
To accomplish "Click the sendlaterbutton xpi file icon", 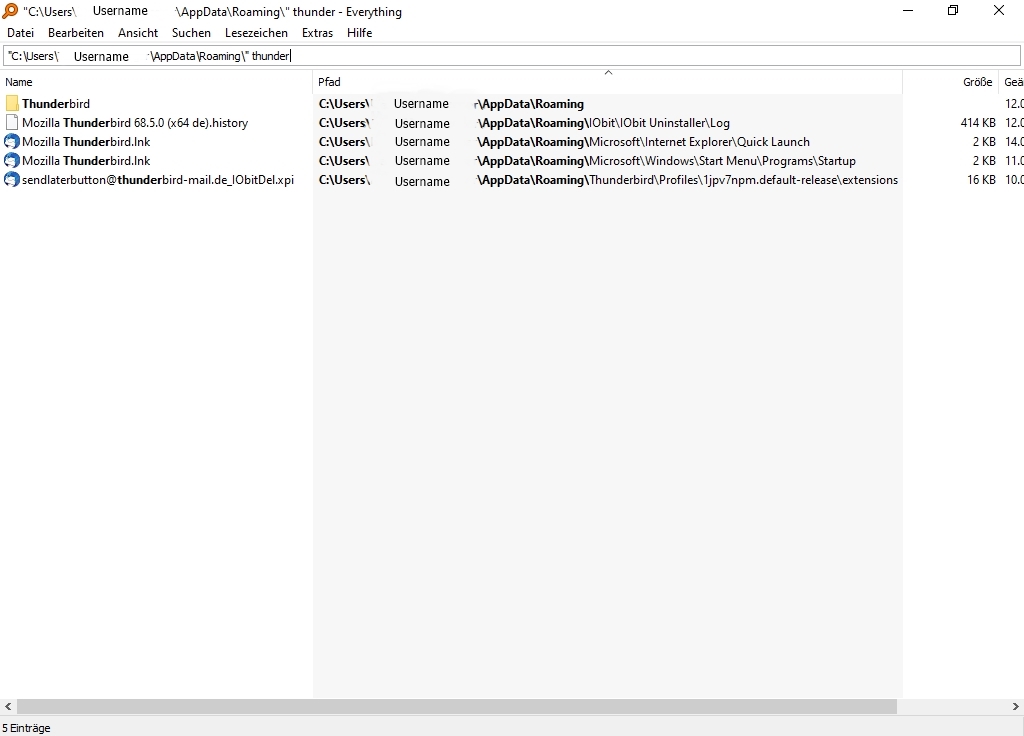I will tap(12, 179).
